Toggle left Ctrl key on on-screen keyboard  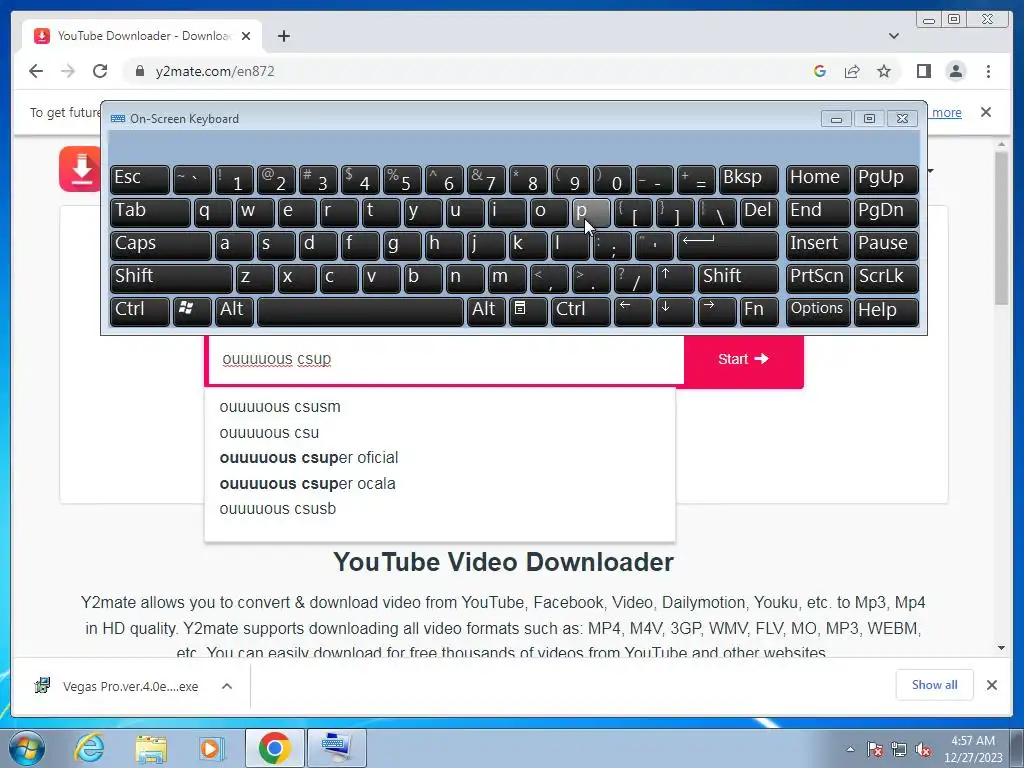tap(140, 311)
